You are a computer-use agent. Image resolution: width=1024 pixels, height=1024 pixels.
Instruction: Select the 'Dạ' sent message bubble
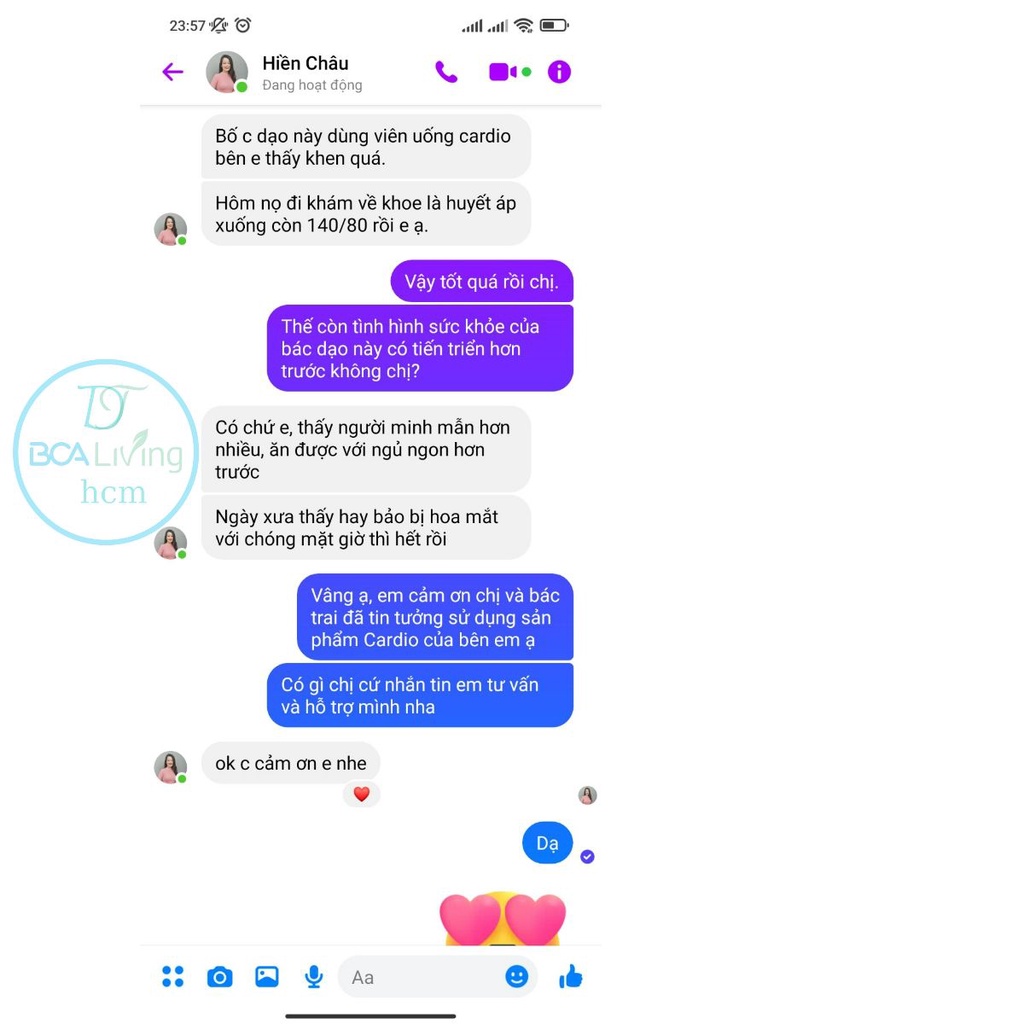(547, 842)
